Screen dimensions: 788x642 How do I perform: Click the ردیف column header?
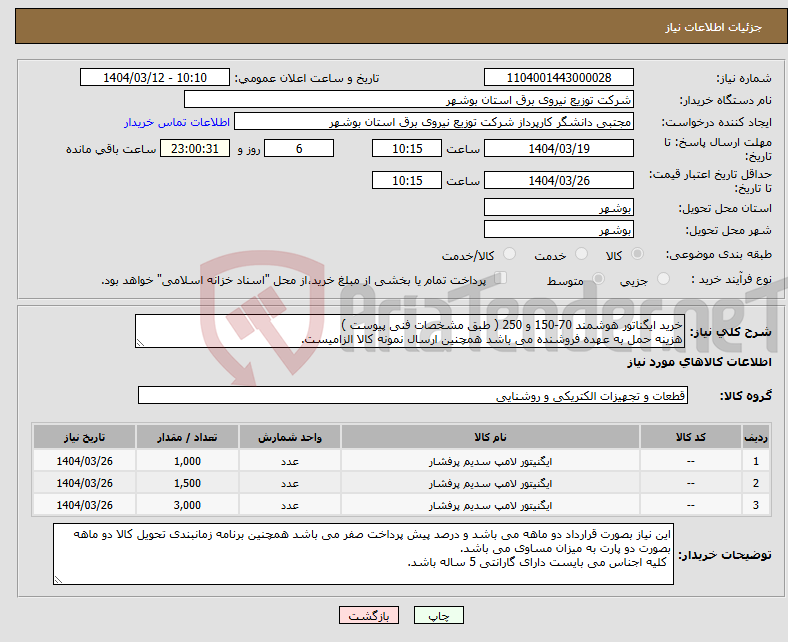click(755, 437)
